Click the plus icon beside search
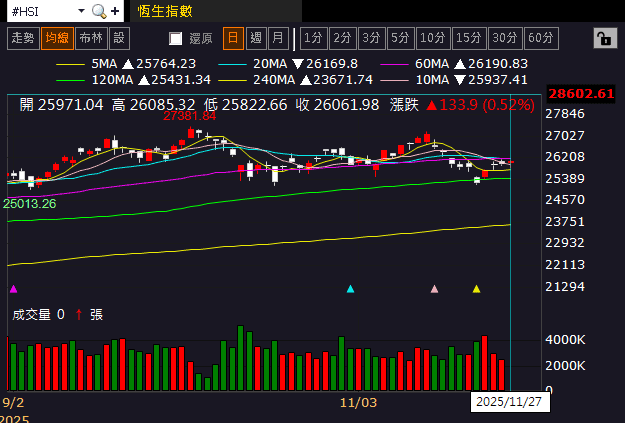Image resolution: width=625 pixels, height=423 pixels. [116, 11]
